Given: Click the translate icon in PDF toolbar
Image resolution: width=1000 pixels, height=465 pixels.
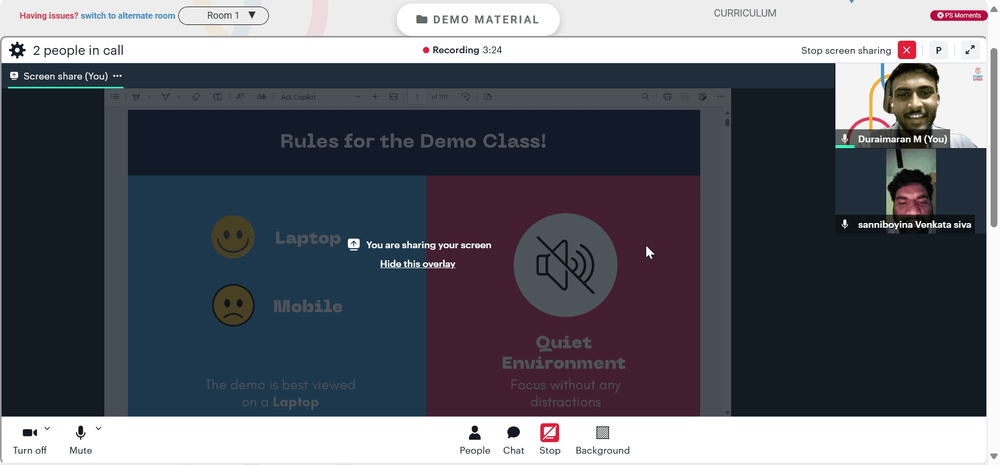Looking at the screenshot, I should (x=261, y=97).
